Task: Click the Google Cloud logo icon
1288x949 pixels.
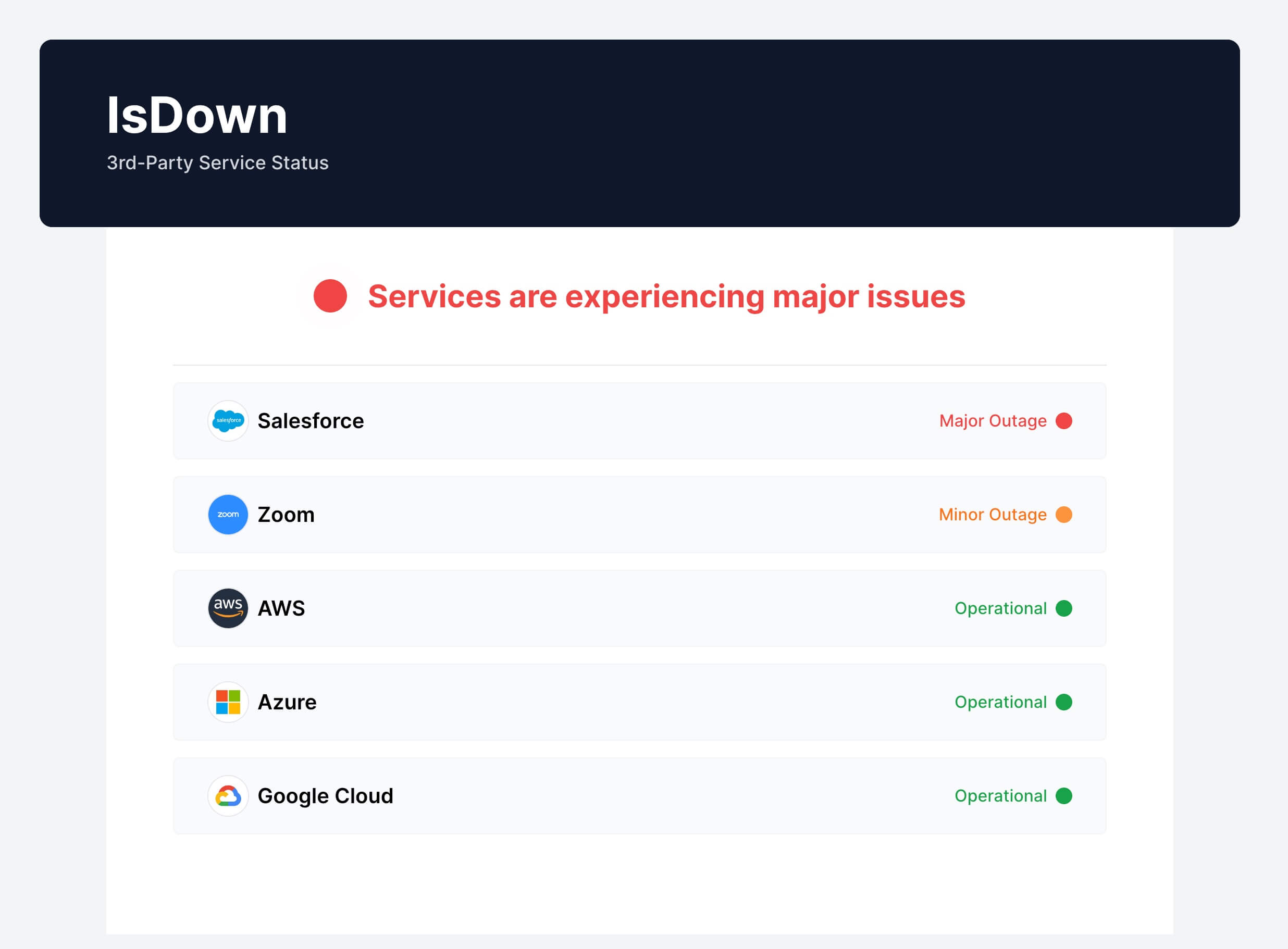Action: coord(228,796)
